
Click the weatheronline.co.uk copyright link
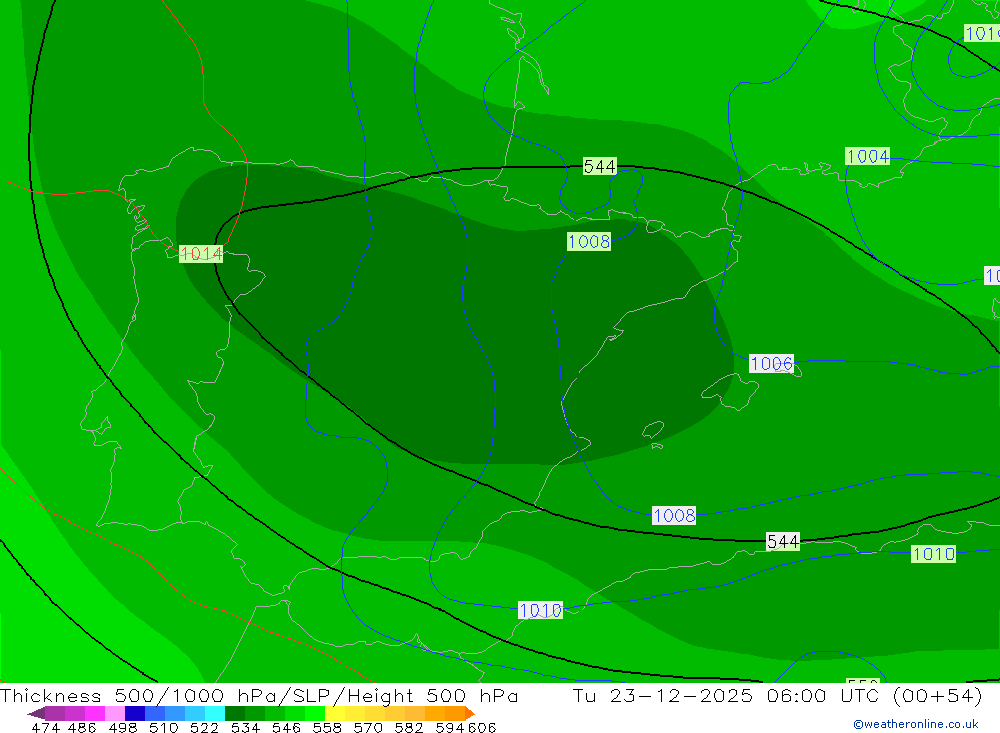916,724
